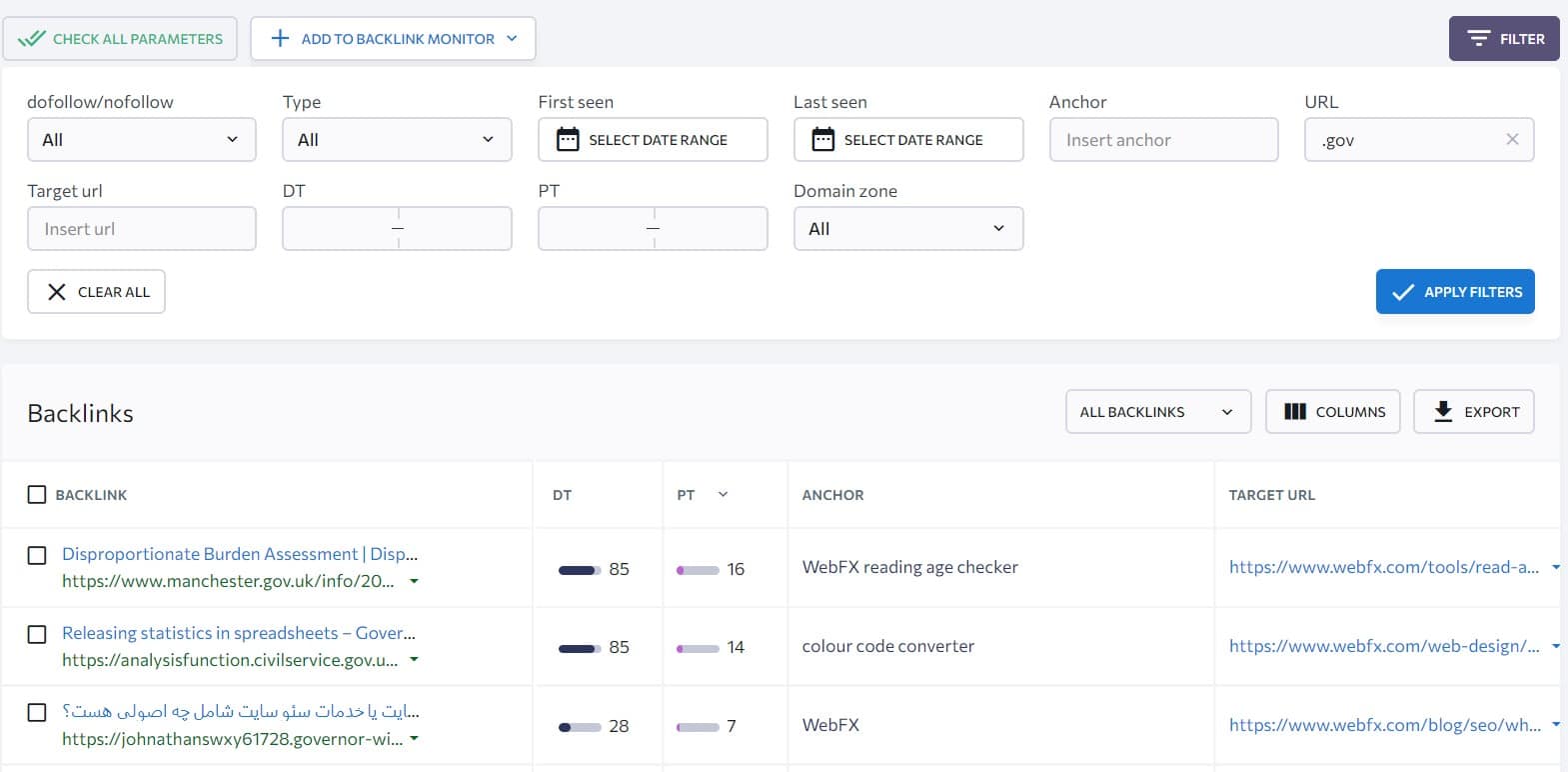Image resolution: width=1568 pixels, height=772 pixels.
Task: Check the Disproportionate Burden Assessment row checkbox
Action: point(37,555)
